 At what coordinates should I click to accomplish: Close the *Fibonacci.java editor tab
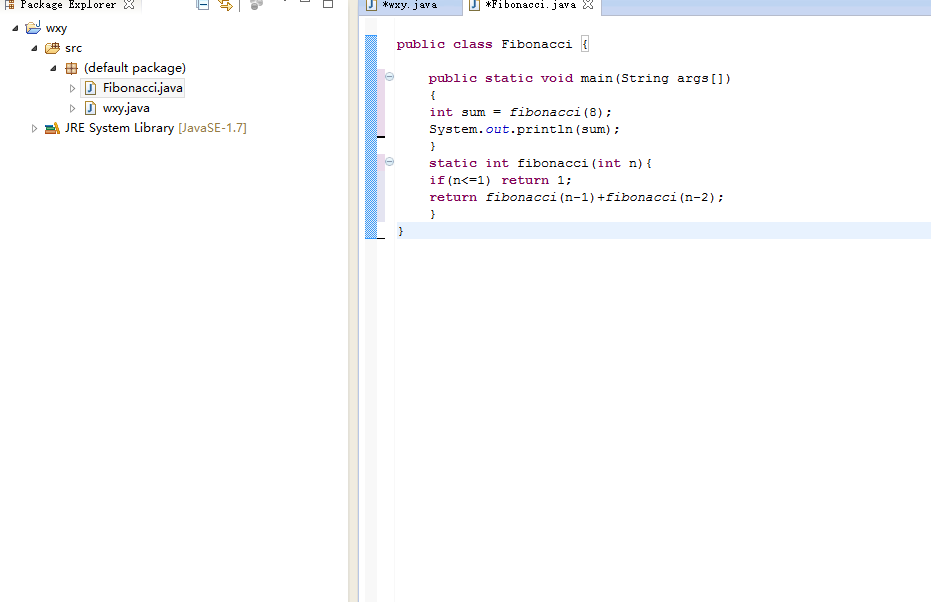click(x=588, y=5)
